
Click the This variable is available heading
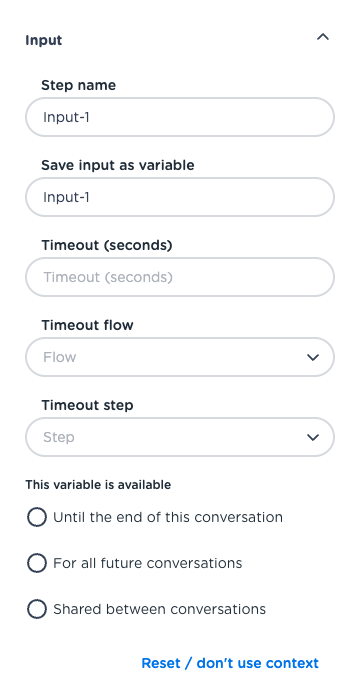(x=98, y=485)
